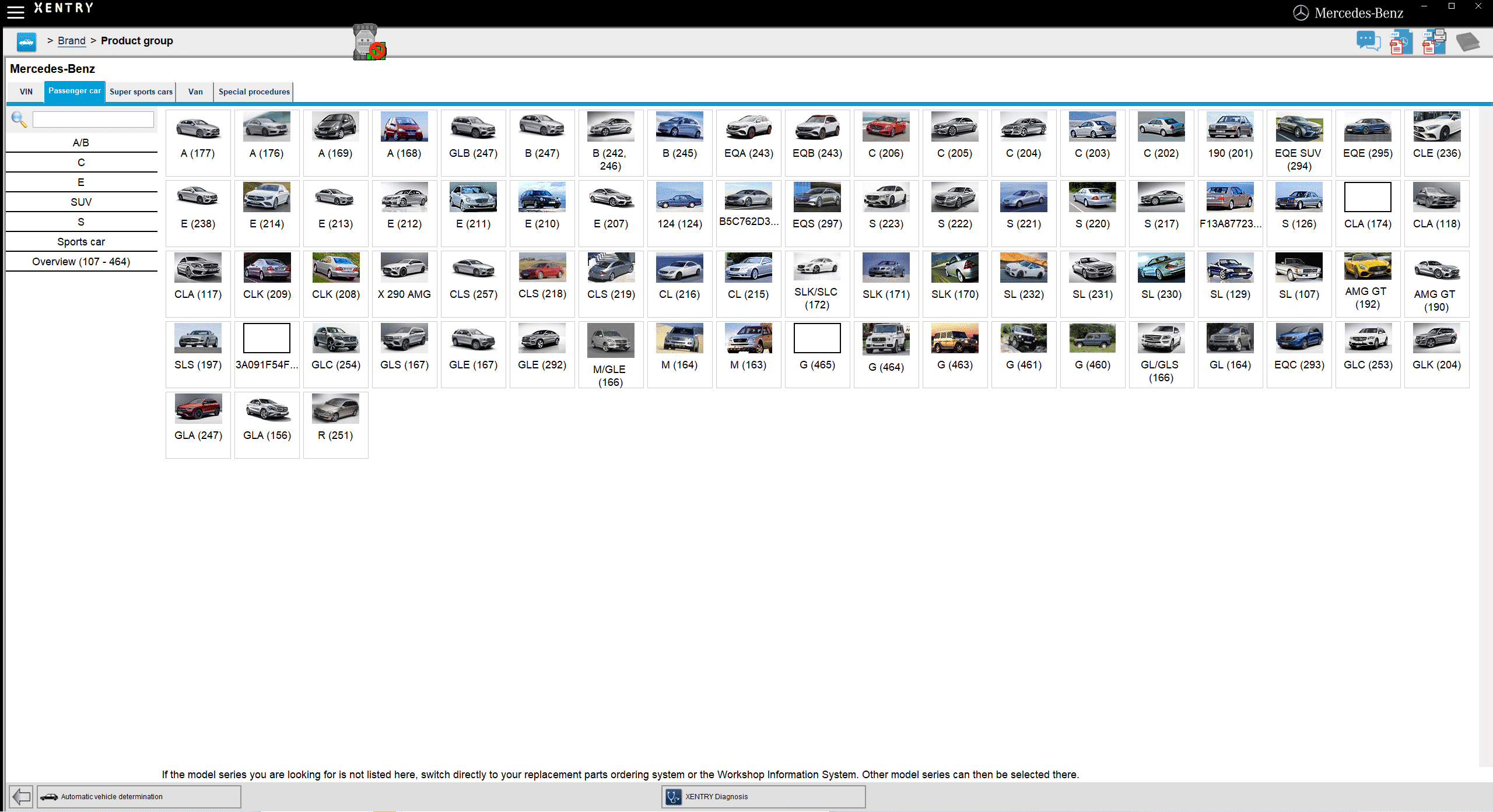The width and height of the screenshot is (1493, 812).
Task: Pick the GLK (204) model tile
Action: (1437, 354)
